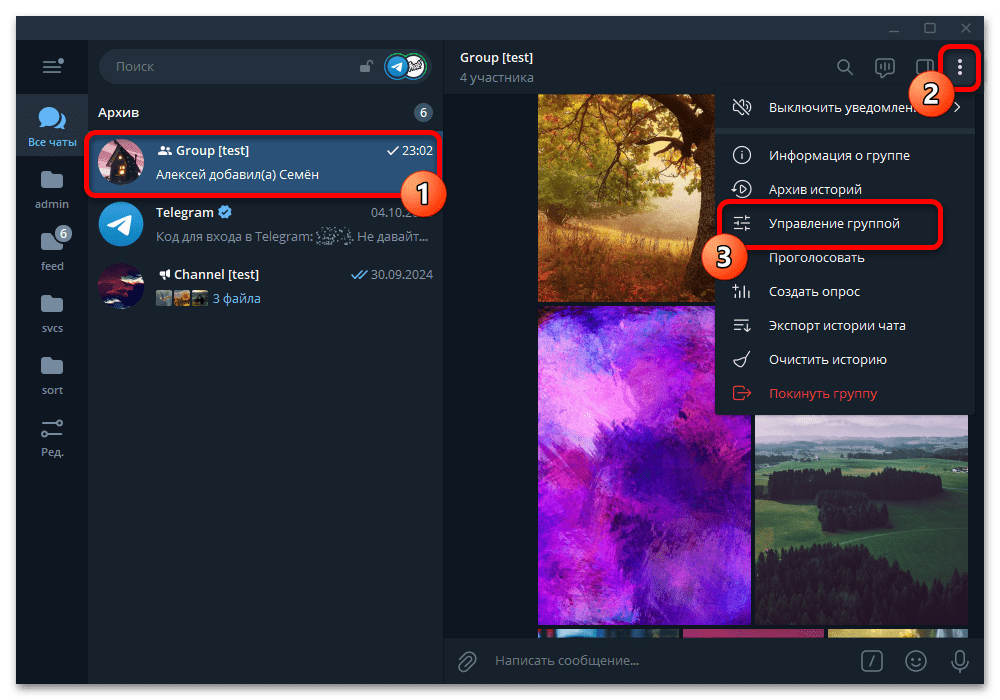Click the three-dot more options button
1000x700 pixels.
click(960, 67)
